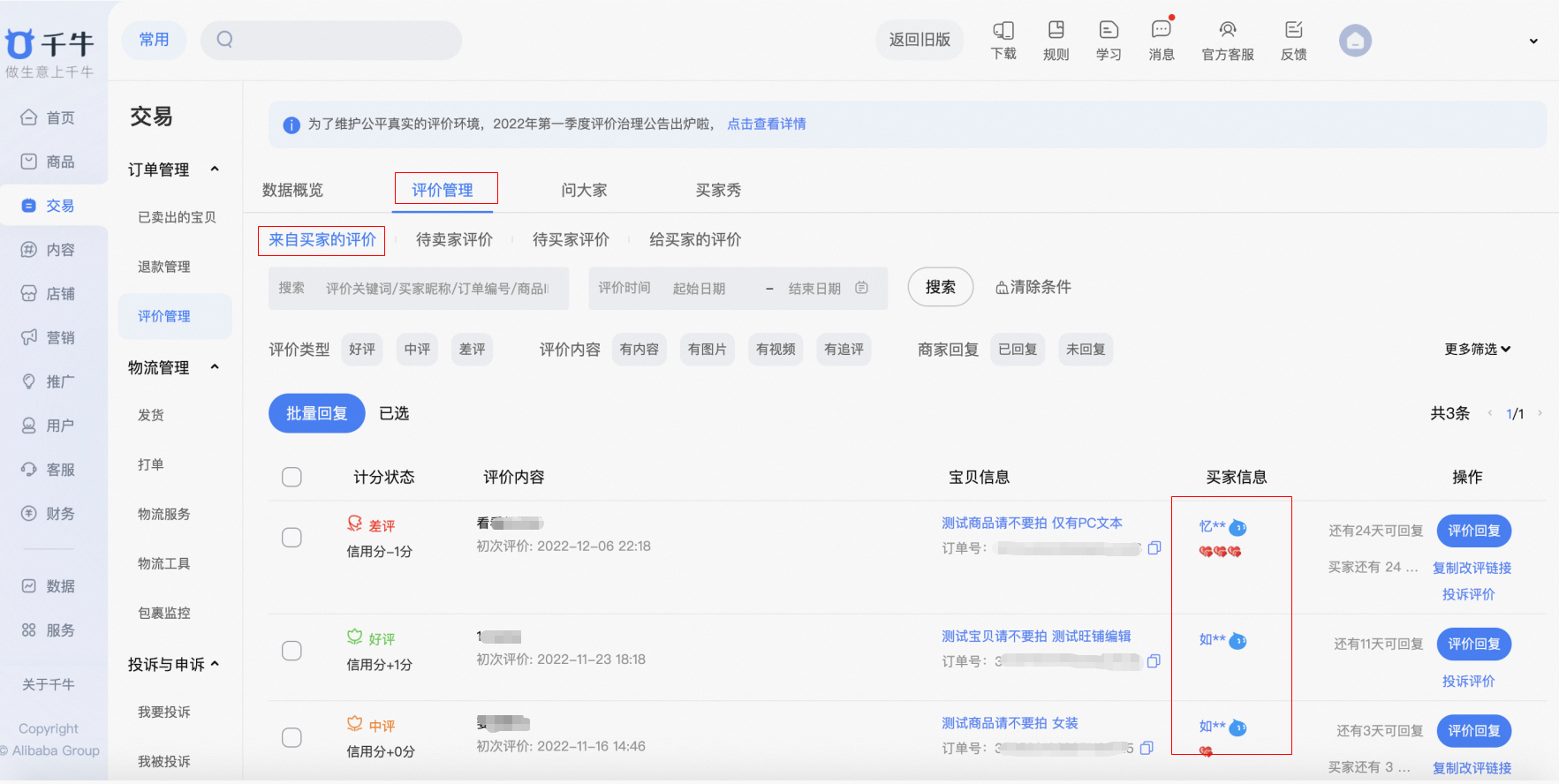This screenshot has width=1559, height=784.
Task: Expand the 更多筛选 dropdown
Action: tap(1478, 350)
